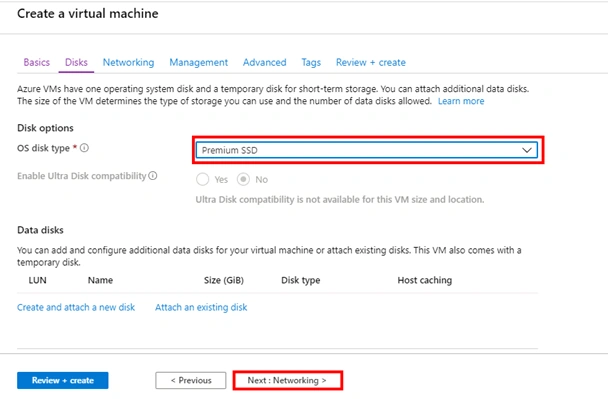
Task: Open the Advanced tab
Action: tap(264, 62)
